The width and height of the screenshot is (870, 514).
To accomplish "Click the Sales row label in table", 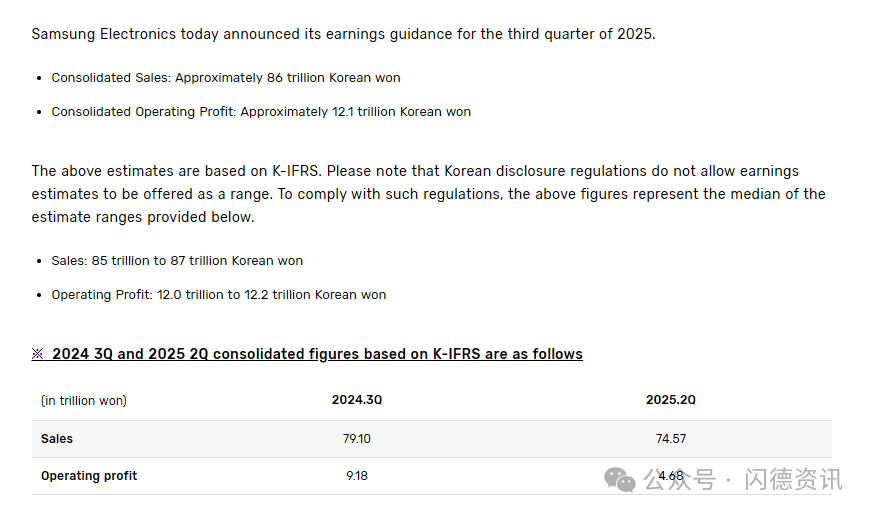I will tap(57, 439).
